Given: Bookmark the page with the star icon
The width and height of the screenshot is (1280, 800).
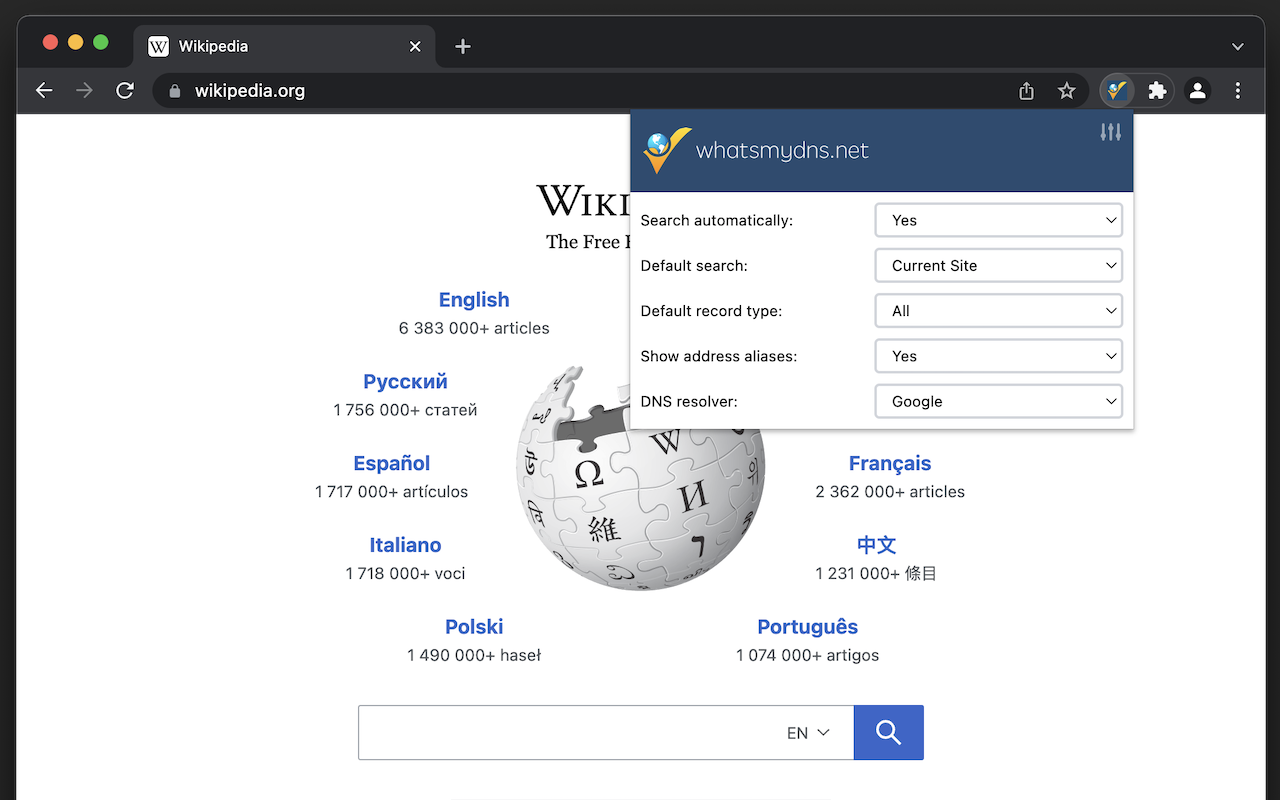Looking at the screenshot, I should coord(1066,90).
